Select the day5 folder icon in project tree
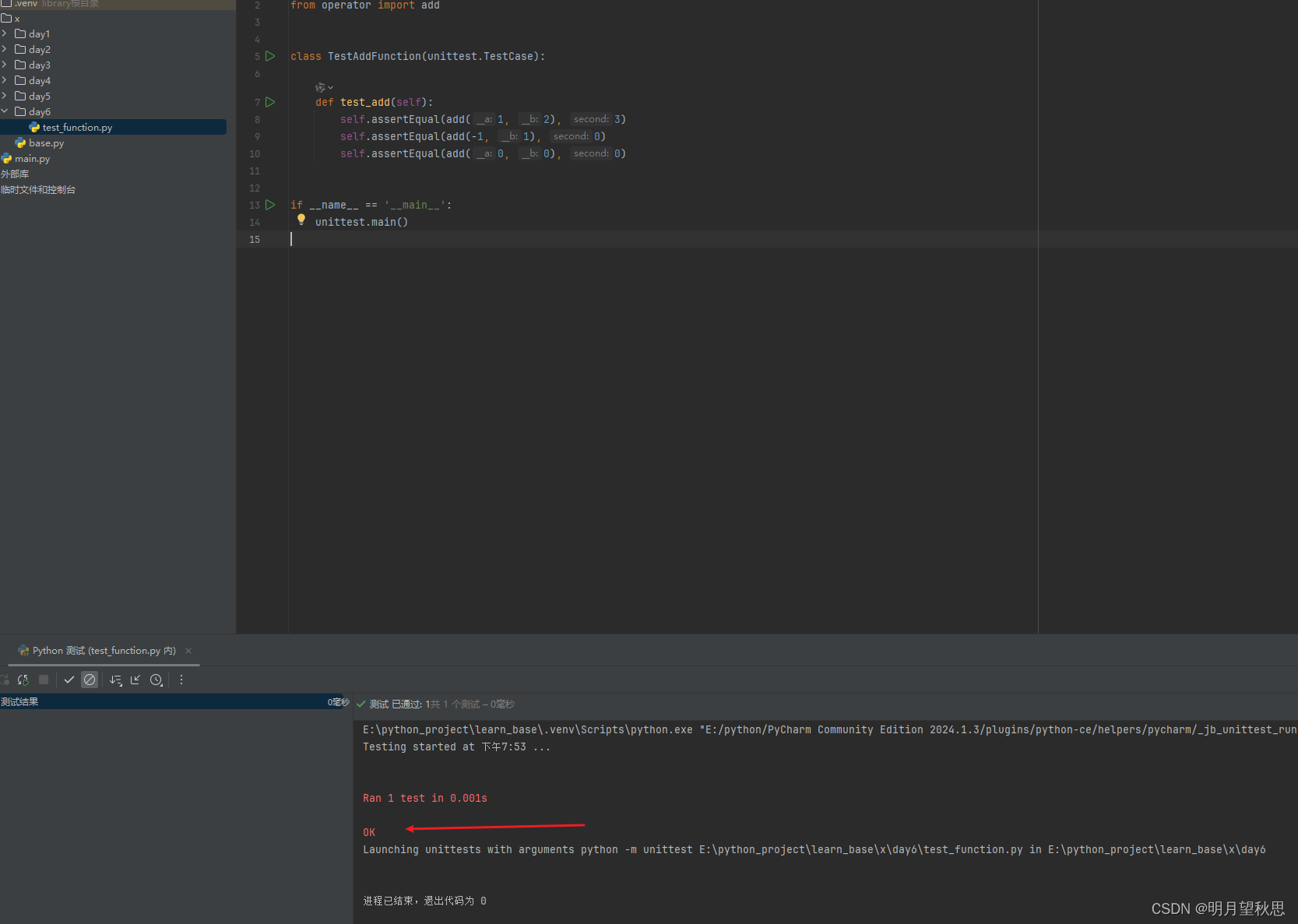The image size is (1298, 924). click(20, 96)
